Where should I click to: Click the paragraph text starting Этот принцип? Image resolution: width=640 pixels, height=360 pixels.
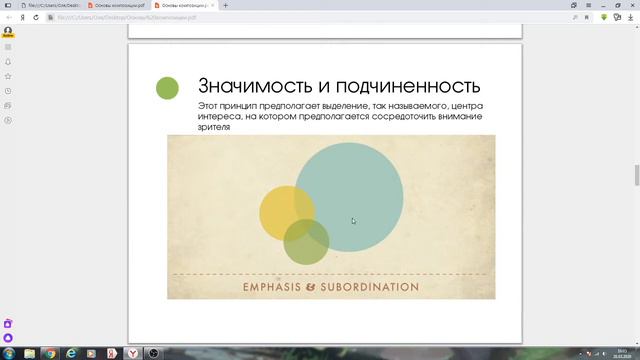coord(340,116)
